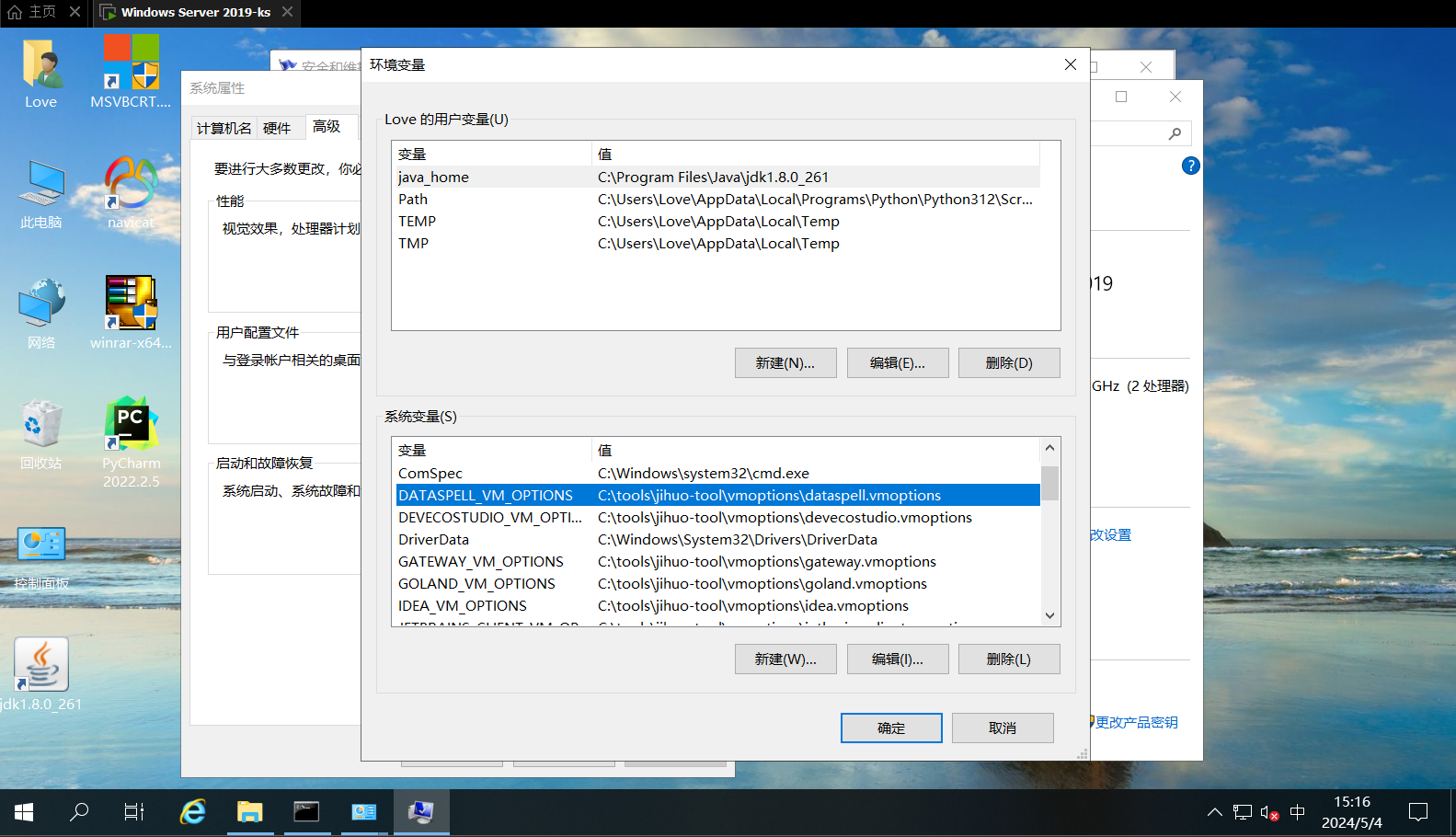1456x837 pixels.
Task: Click 删除(D) for user variables
Action: [x=1009, y=362]
